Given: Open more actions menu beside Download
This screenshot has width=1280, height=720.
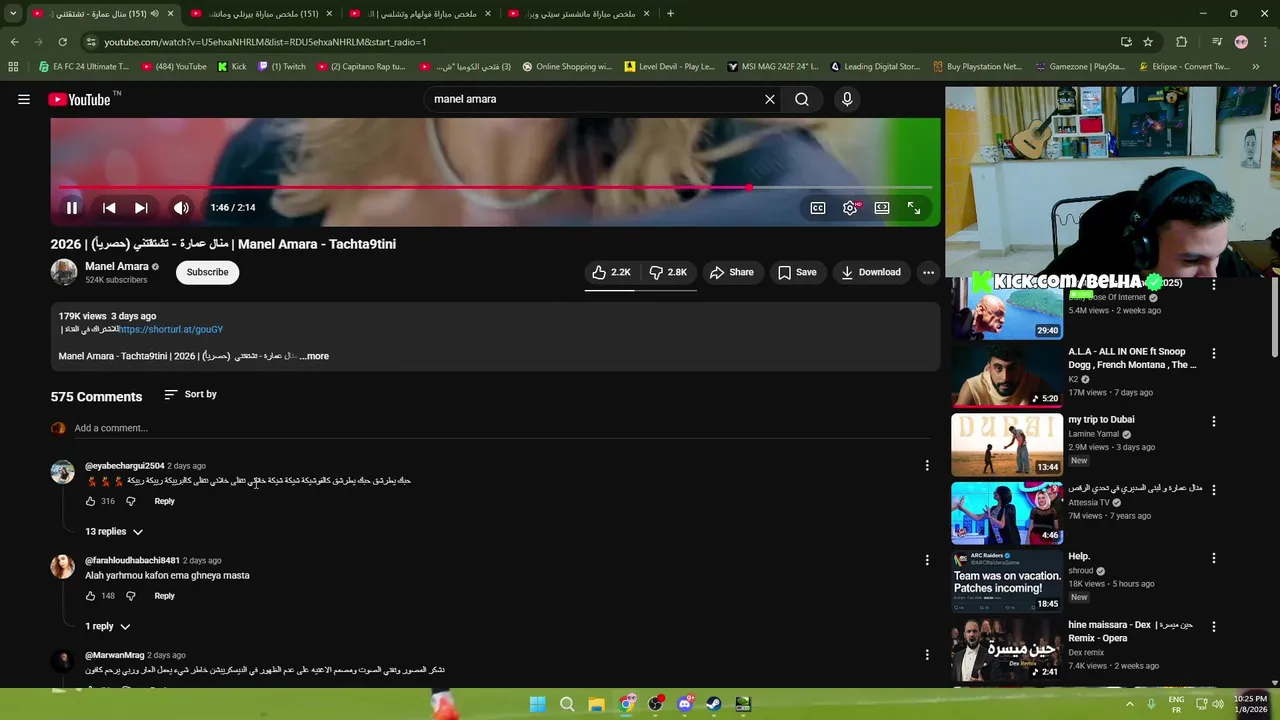Looking at the screenshot, I should (928, 272).
